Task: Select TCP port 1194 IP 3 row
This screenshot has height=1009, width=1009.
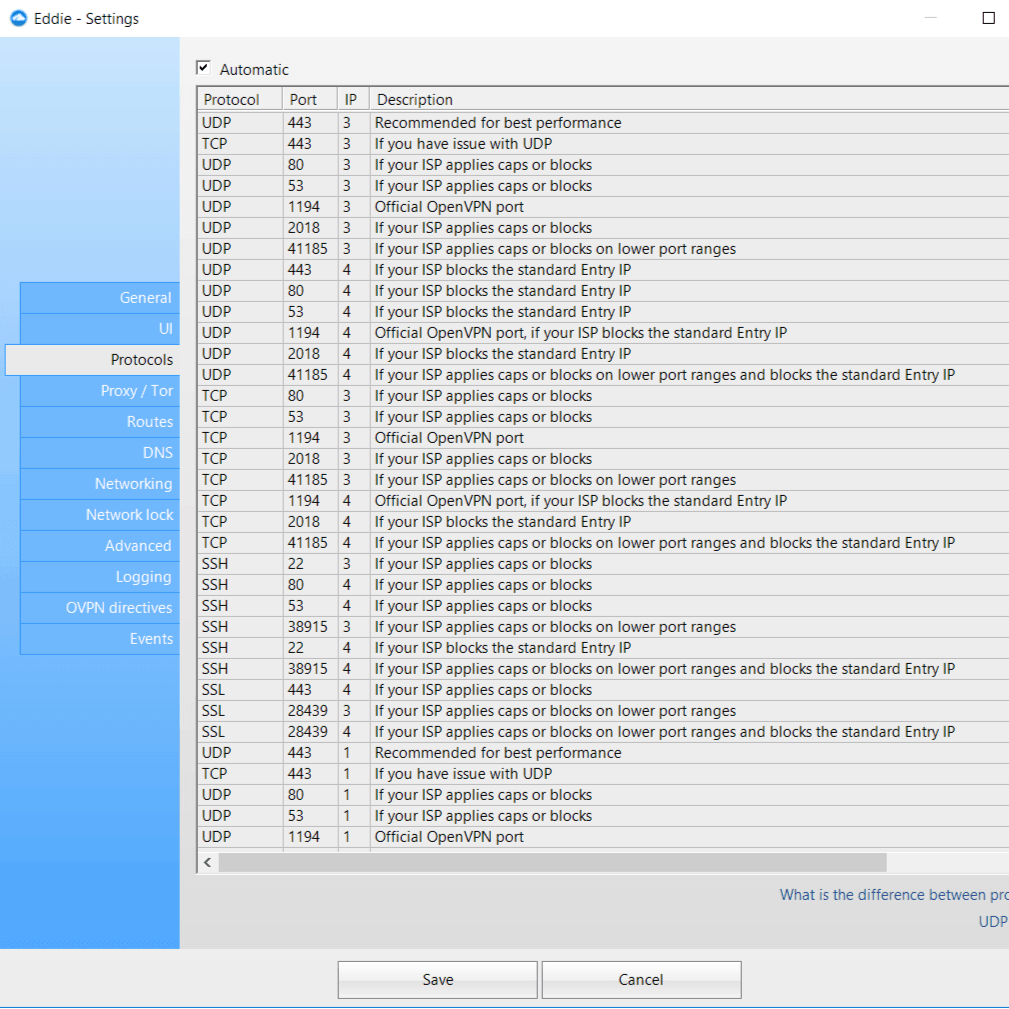Action: 603,438
